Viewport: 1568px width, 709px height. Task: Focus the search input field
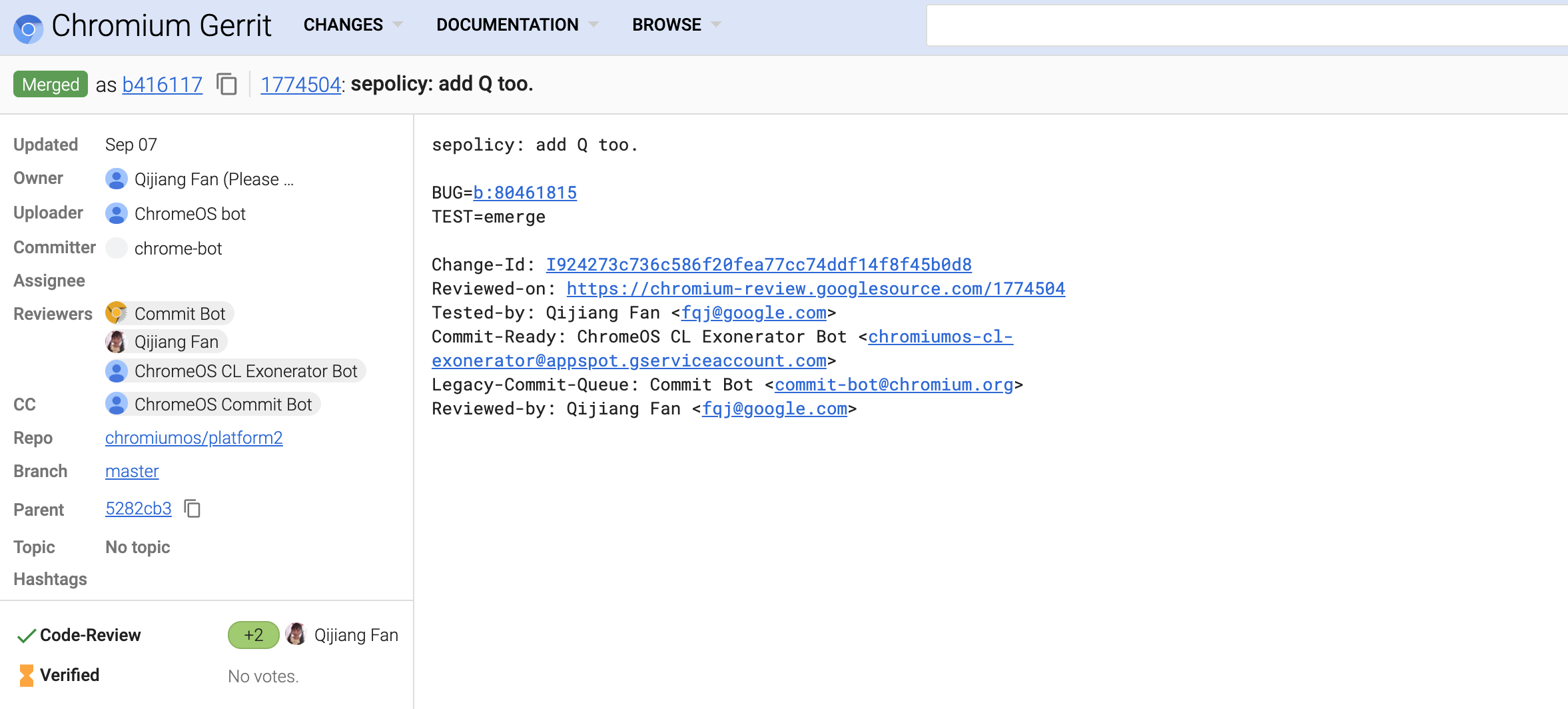click(1247, 26)
